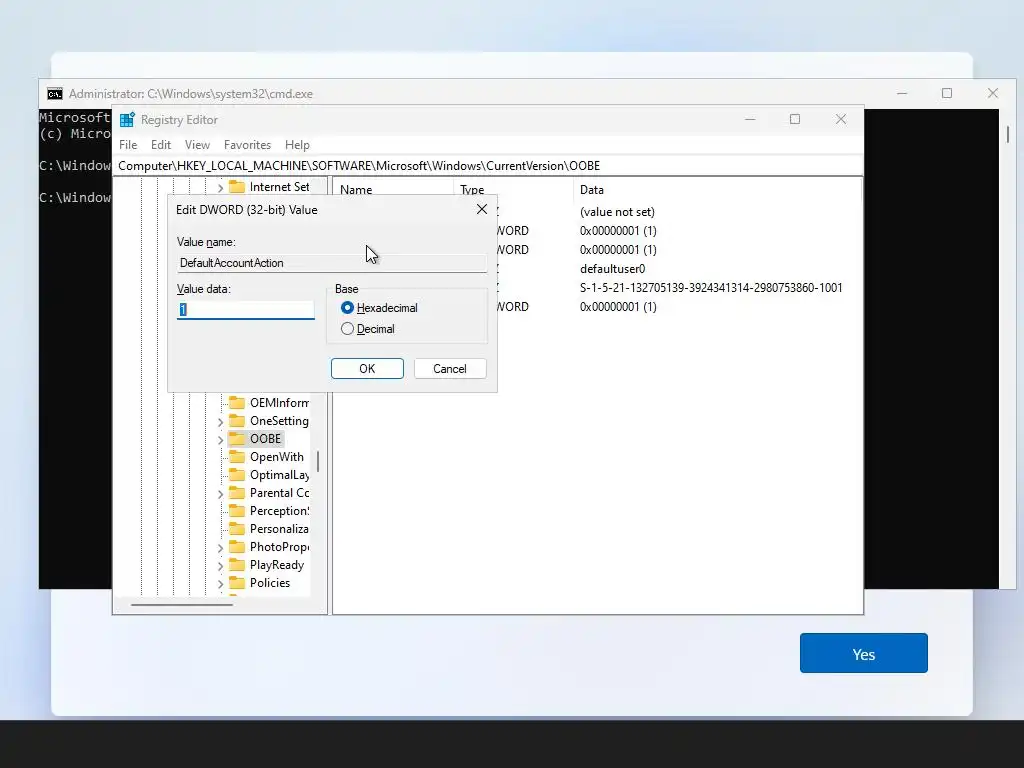Click the Parental Co folder icon

(x=236, y=493)
